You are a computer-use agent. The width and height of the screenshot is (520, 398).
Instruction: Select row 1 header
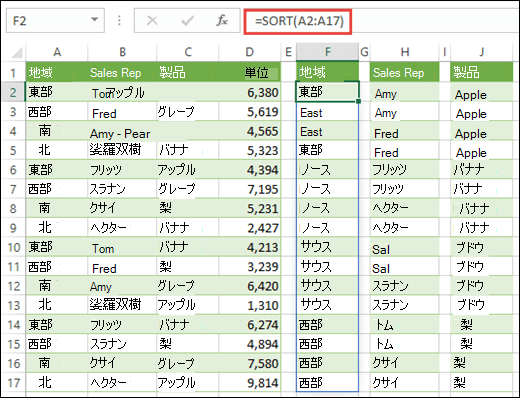pos(13,72)
